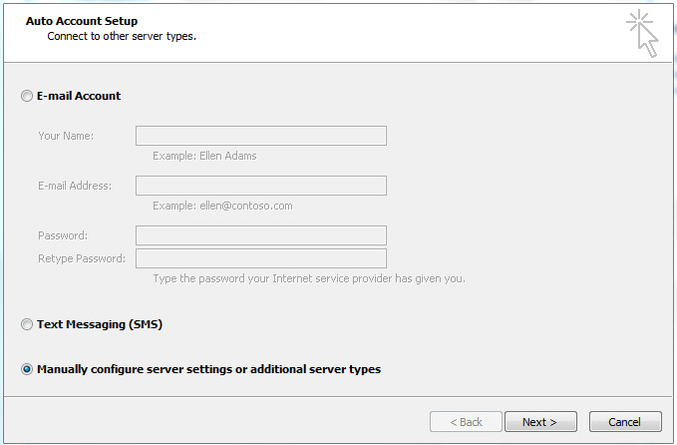Select the E-mail Account radio button
Viewport: 677px width, 445px height.
[27, 96]
